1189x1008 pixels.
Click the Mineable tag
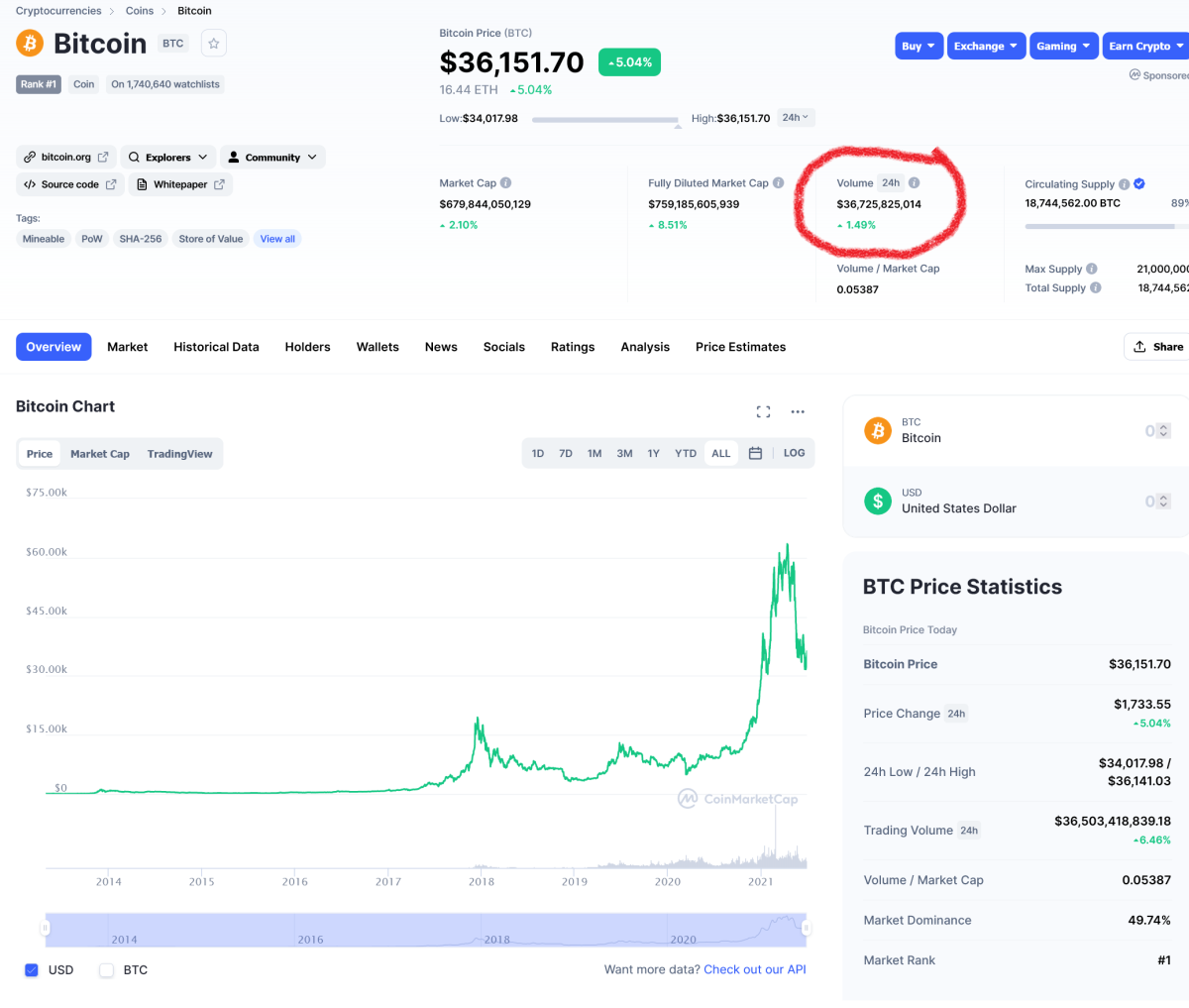point(44,239)
